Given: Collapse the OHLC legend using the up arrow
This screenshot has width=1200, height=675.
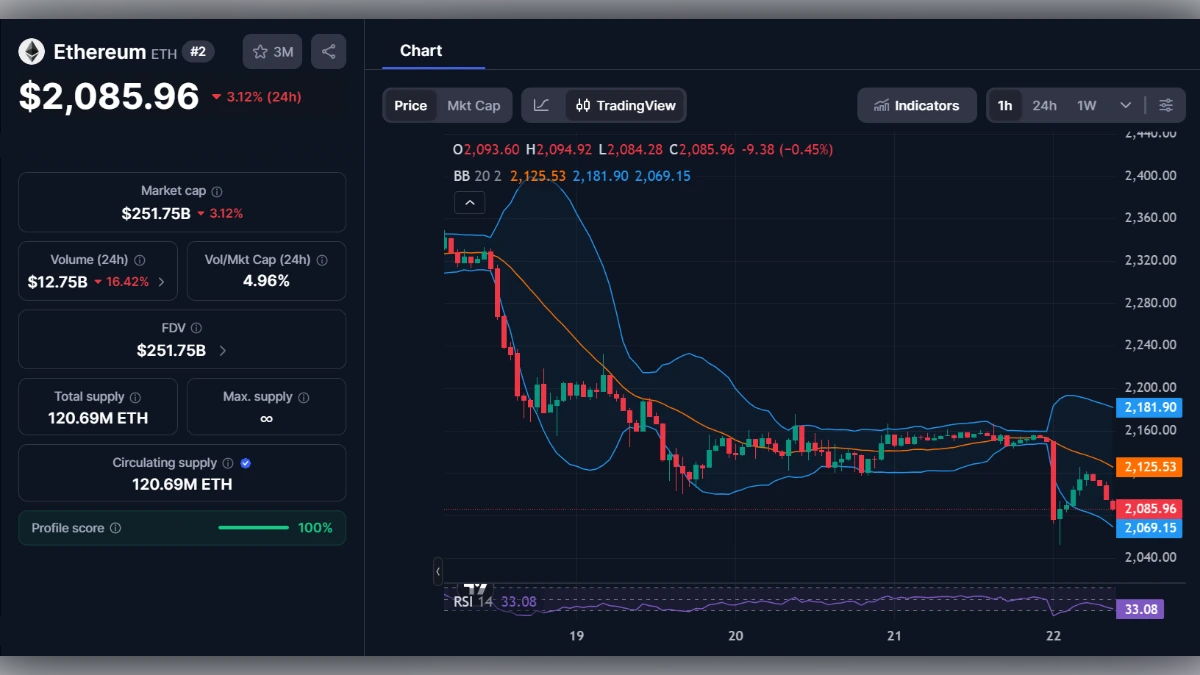Looking at the screenshot, I should [x=469, y=202].
